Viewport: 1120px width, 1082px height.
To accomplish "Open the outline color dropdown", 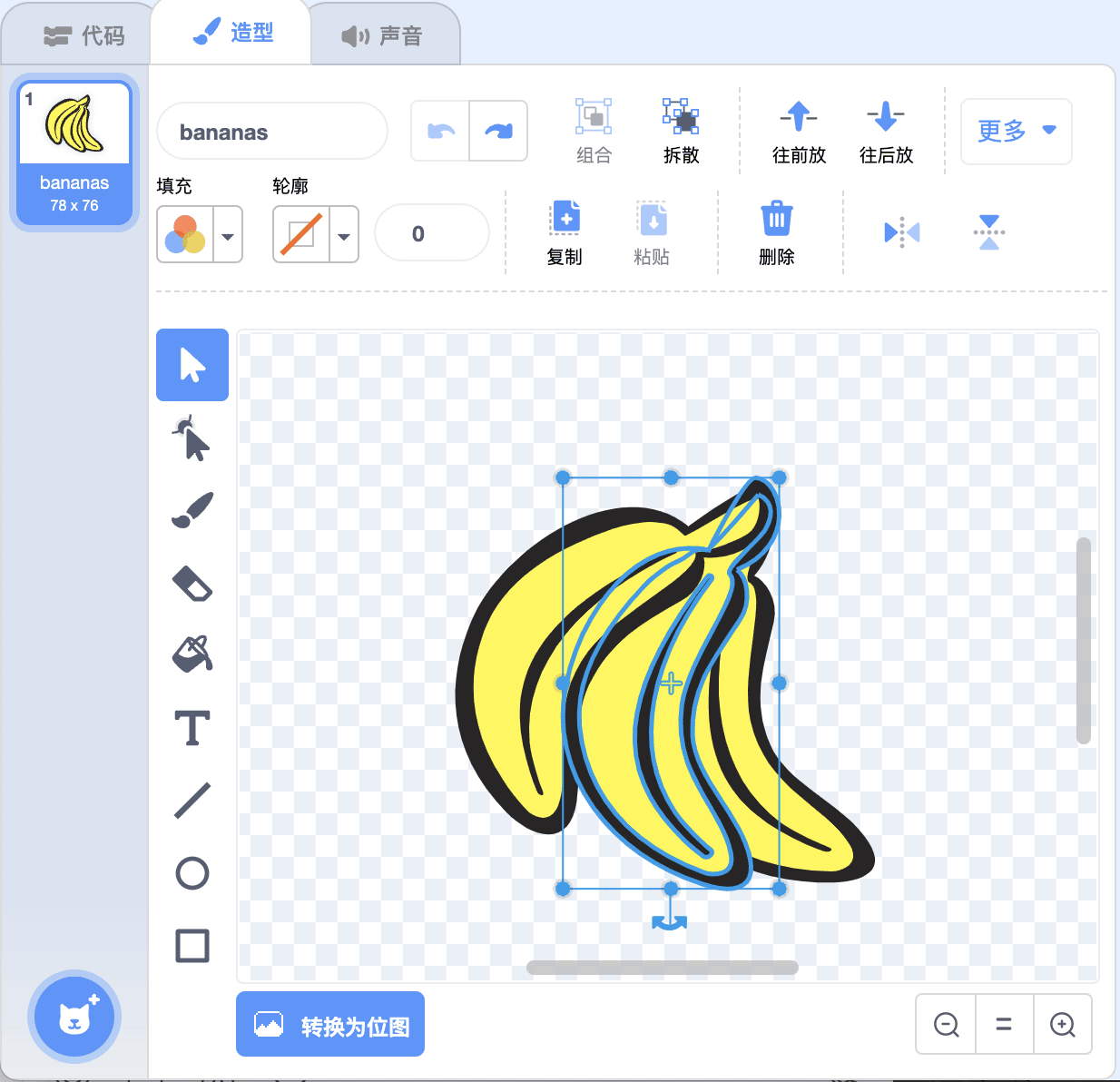I will click(x=344, y=236).
